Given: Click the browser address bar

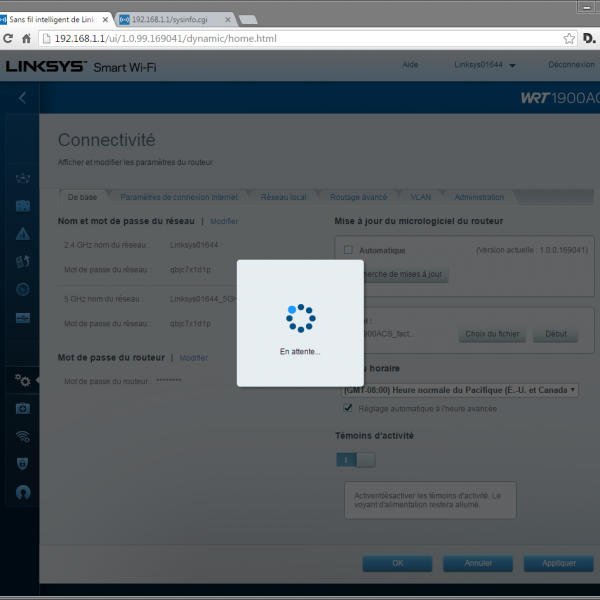Looking at the screenshot, I should pyautogui.click(x=300, y=39).
